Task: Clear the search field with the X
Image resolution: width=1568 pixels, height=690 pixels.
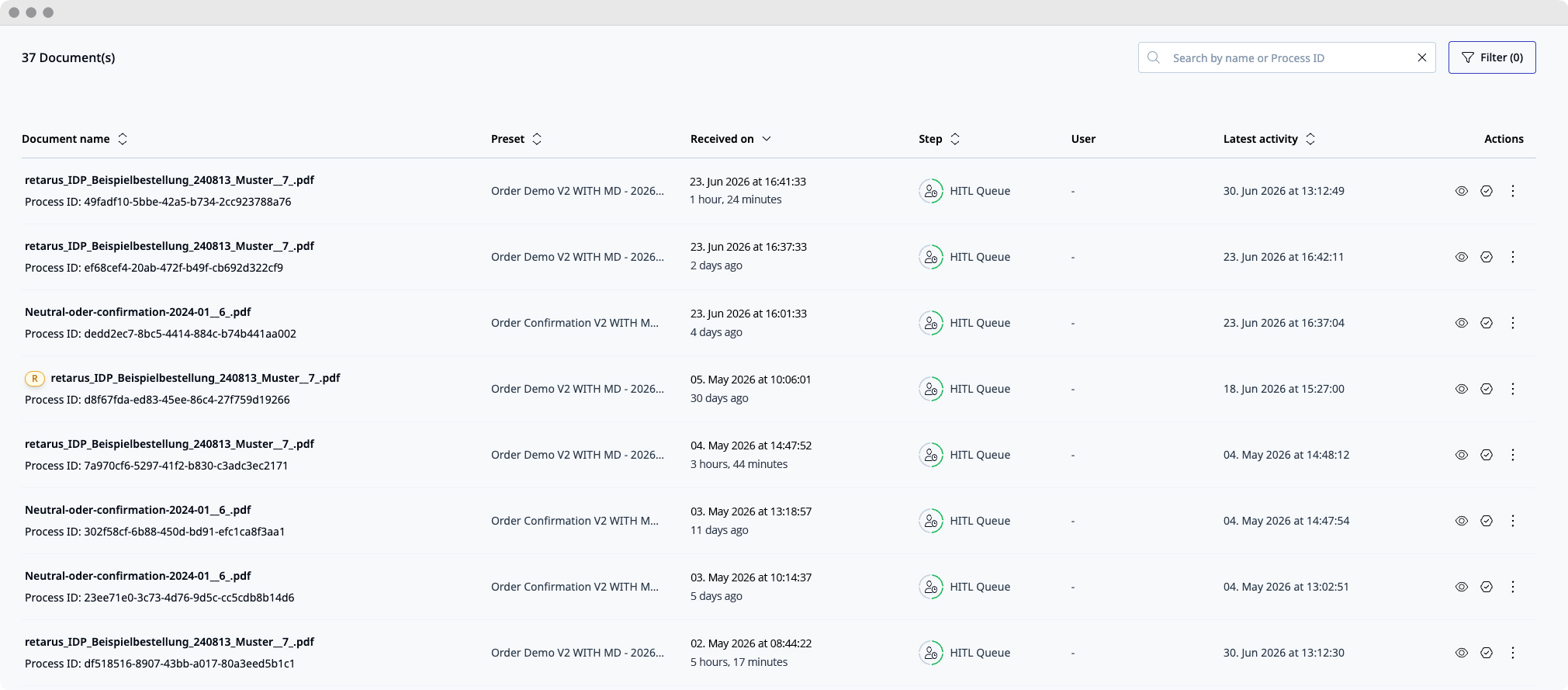Action: point(1422,57)
